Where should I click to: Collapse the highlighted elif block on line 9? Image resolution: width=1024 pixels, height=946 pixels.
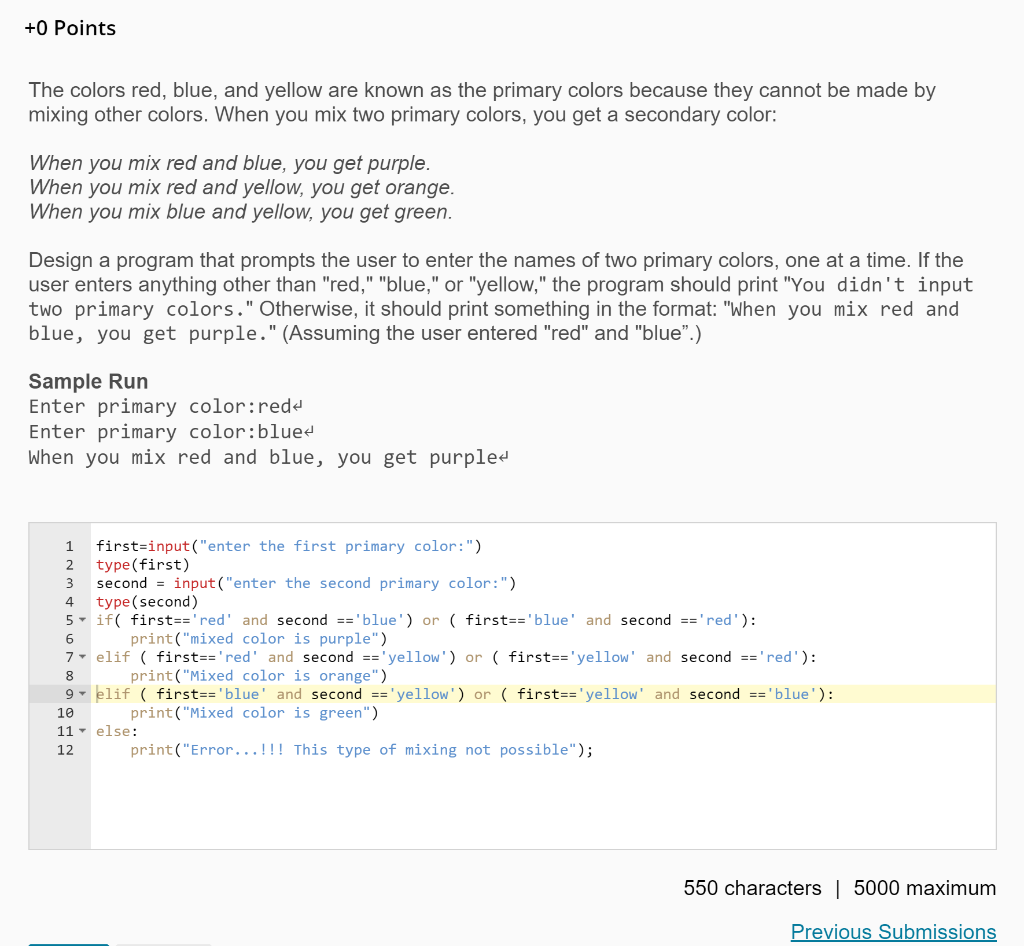coord(82,694)
